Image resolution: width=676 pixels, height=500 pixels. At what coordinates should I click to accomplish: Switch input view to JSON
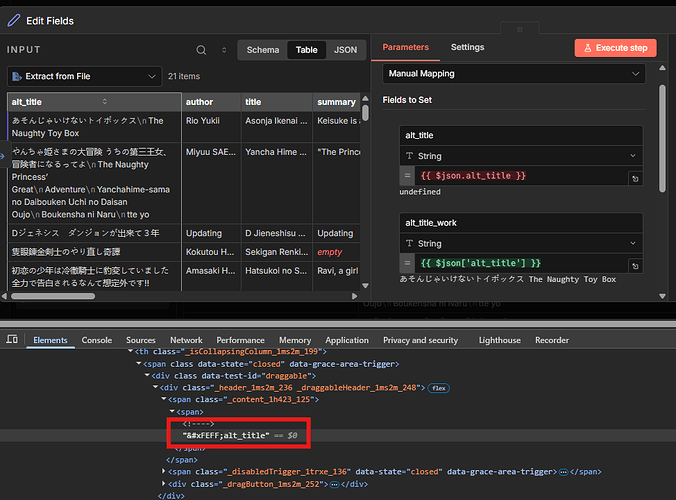click(x=345, y=49)
